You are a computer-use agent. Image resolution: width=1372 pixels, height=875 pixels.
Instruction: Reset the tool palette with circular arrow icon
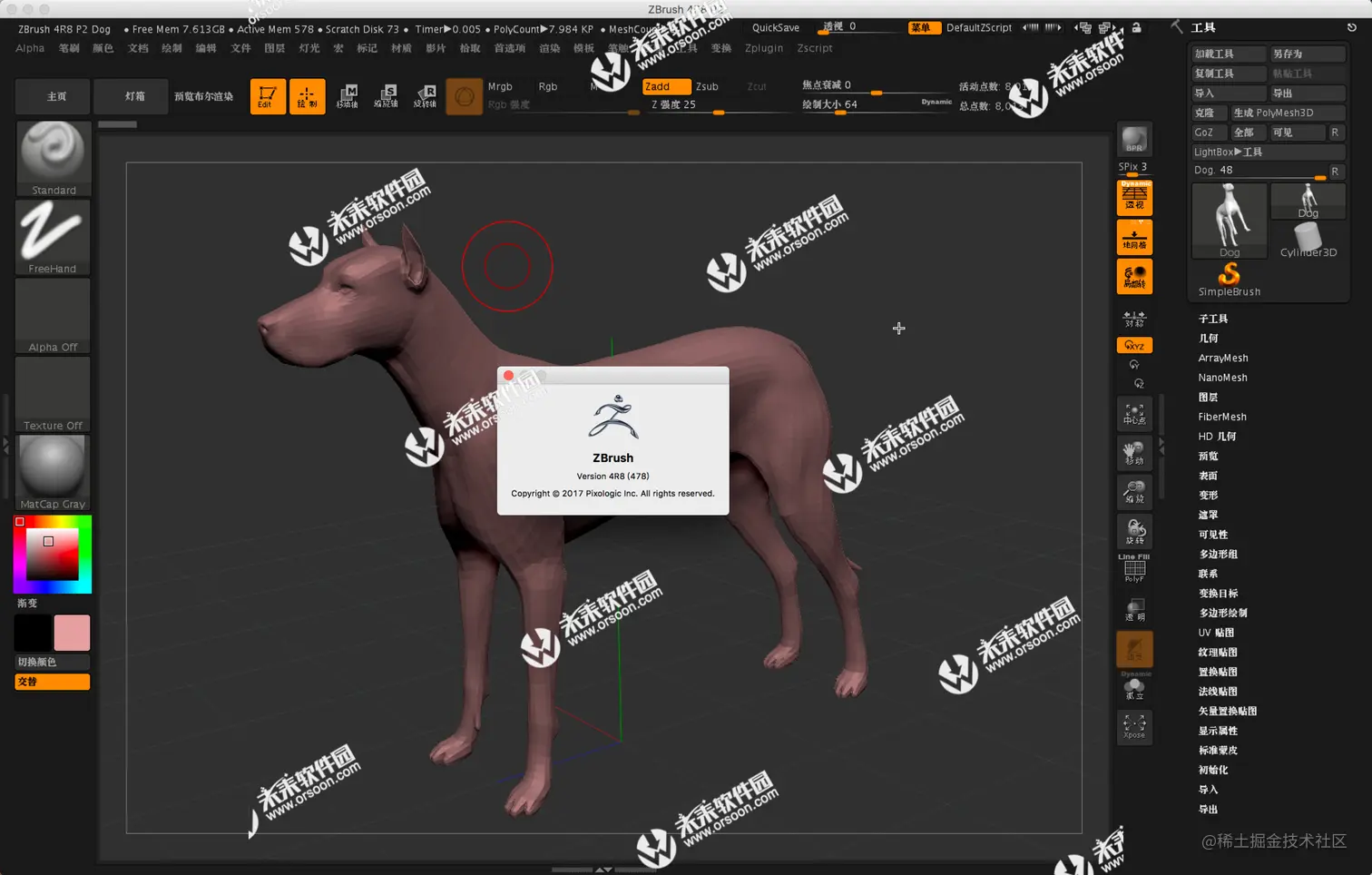(x=1351, y=28)
